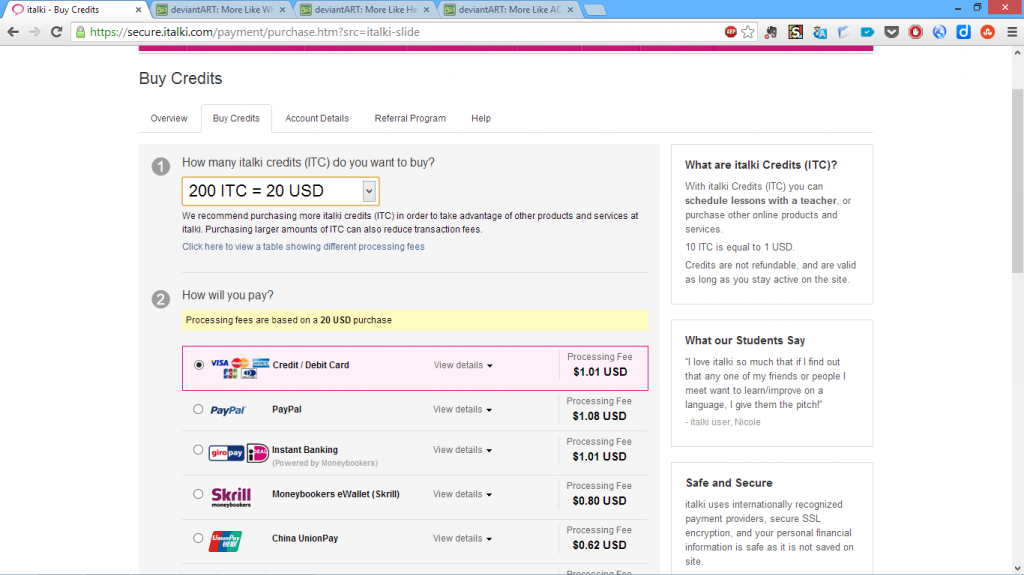Screen dimensions: 1024x575
Task: Click the "What our Students Say" heading
Action: pyautogui.click(x=745, y=340)
